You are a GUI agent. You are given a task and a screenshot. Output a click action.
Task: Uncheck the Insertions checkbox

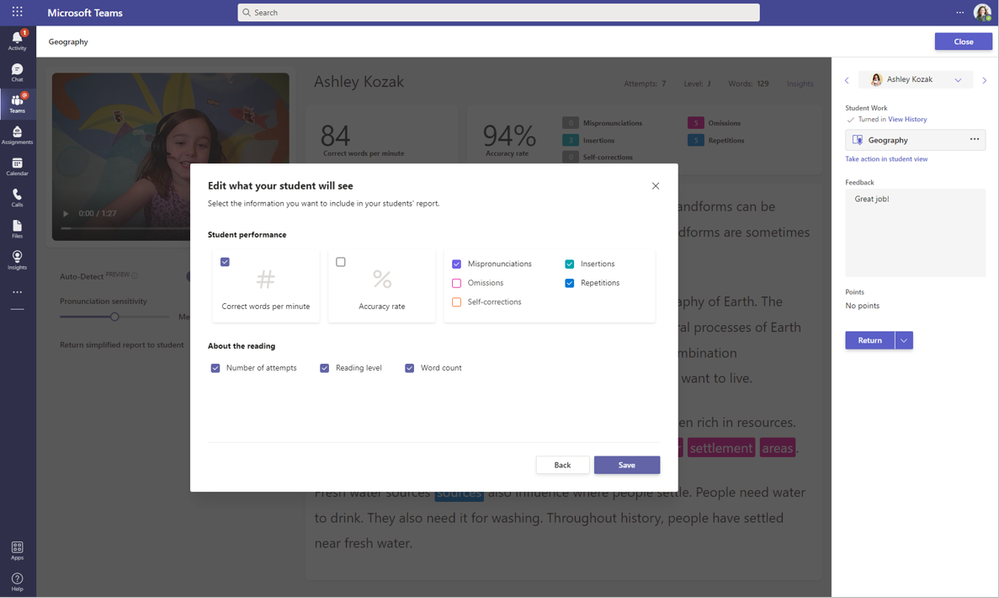(x=570, y=264)
